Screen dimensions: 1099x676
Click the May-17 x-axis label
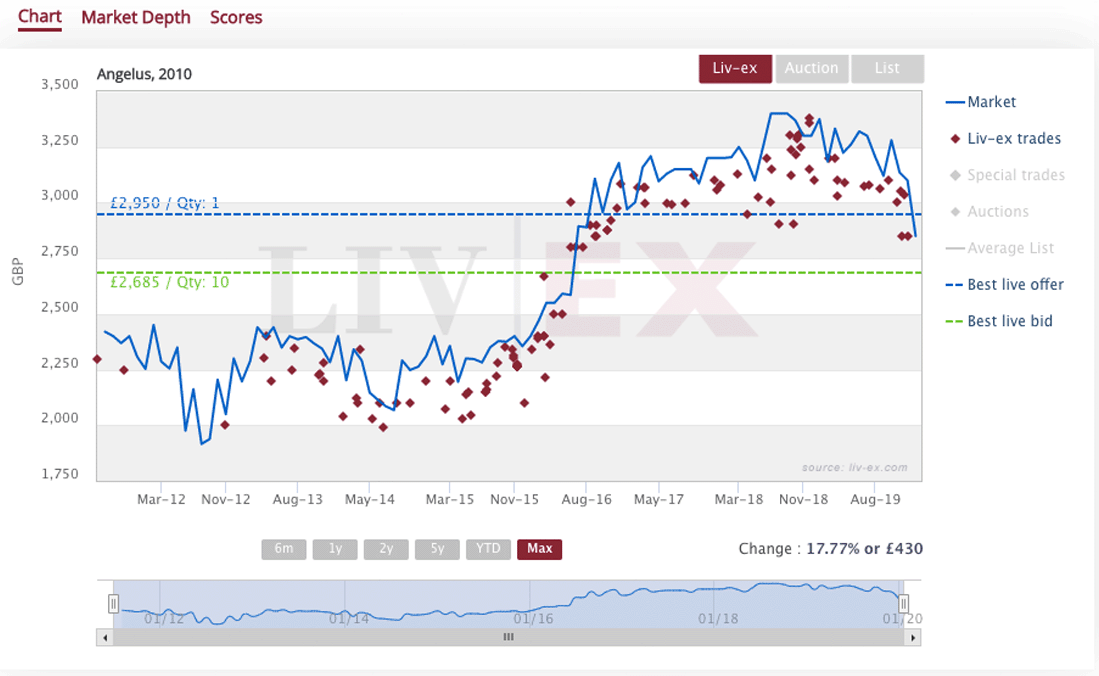pyautogui.click(x=659, y=500)
